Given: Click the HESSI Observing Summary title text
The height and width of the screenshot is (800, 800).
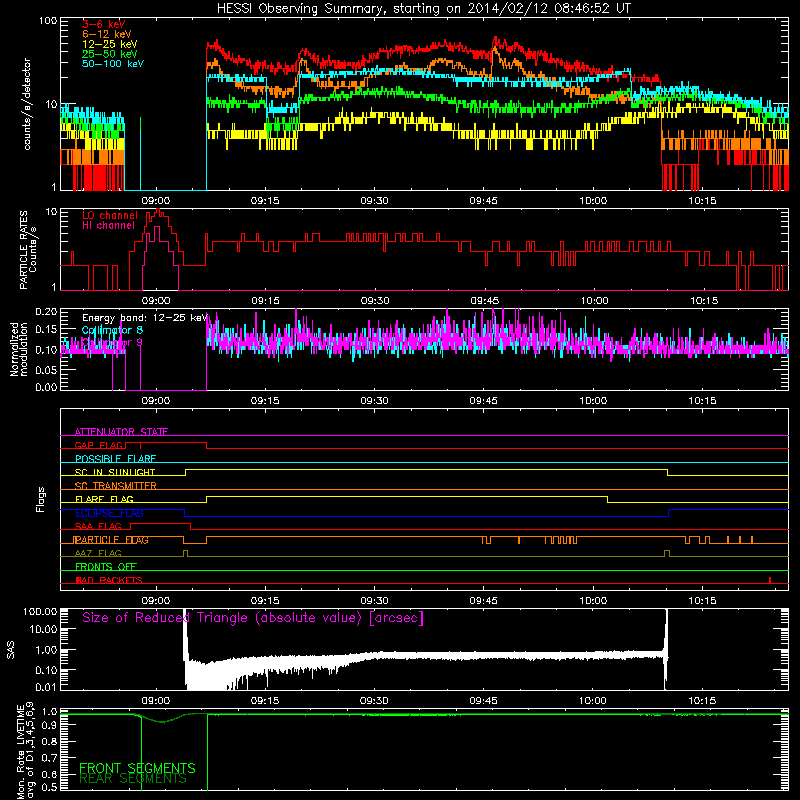Looking at the screenshot, I should click(423, 9).
